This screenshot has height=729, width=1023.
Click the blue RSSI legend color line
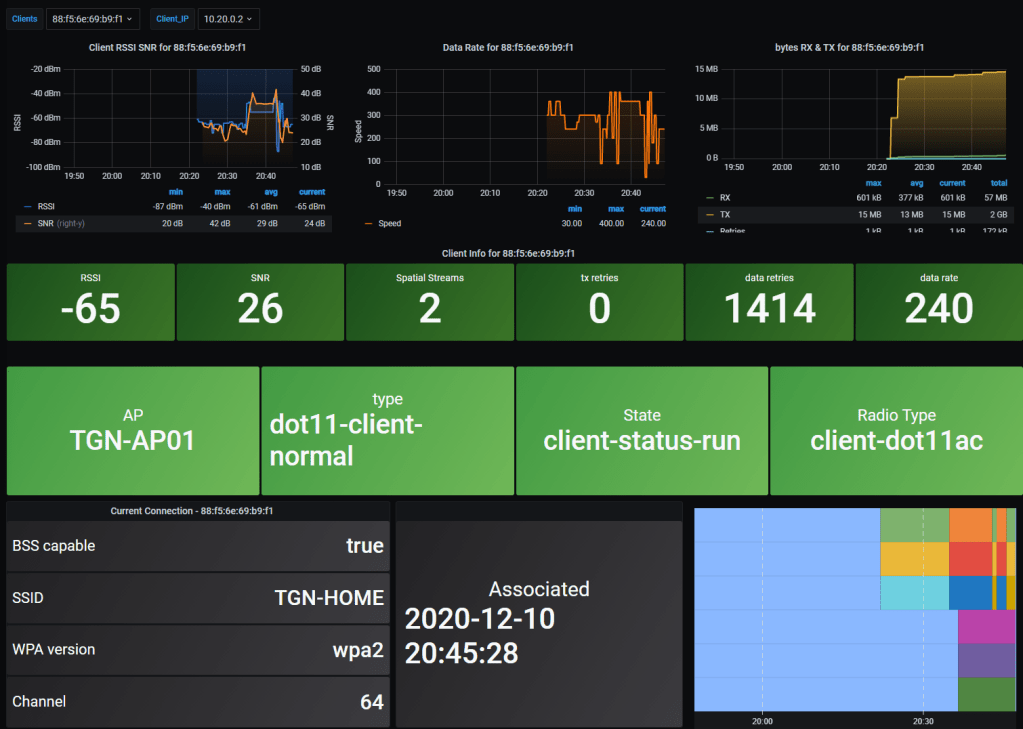coord(29,206)
